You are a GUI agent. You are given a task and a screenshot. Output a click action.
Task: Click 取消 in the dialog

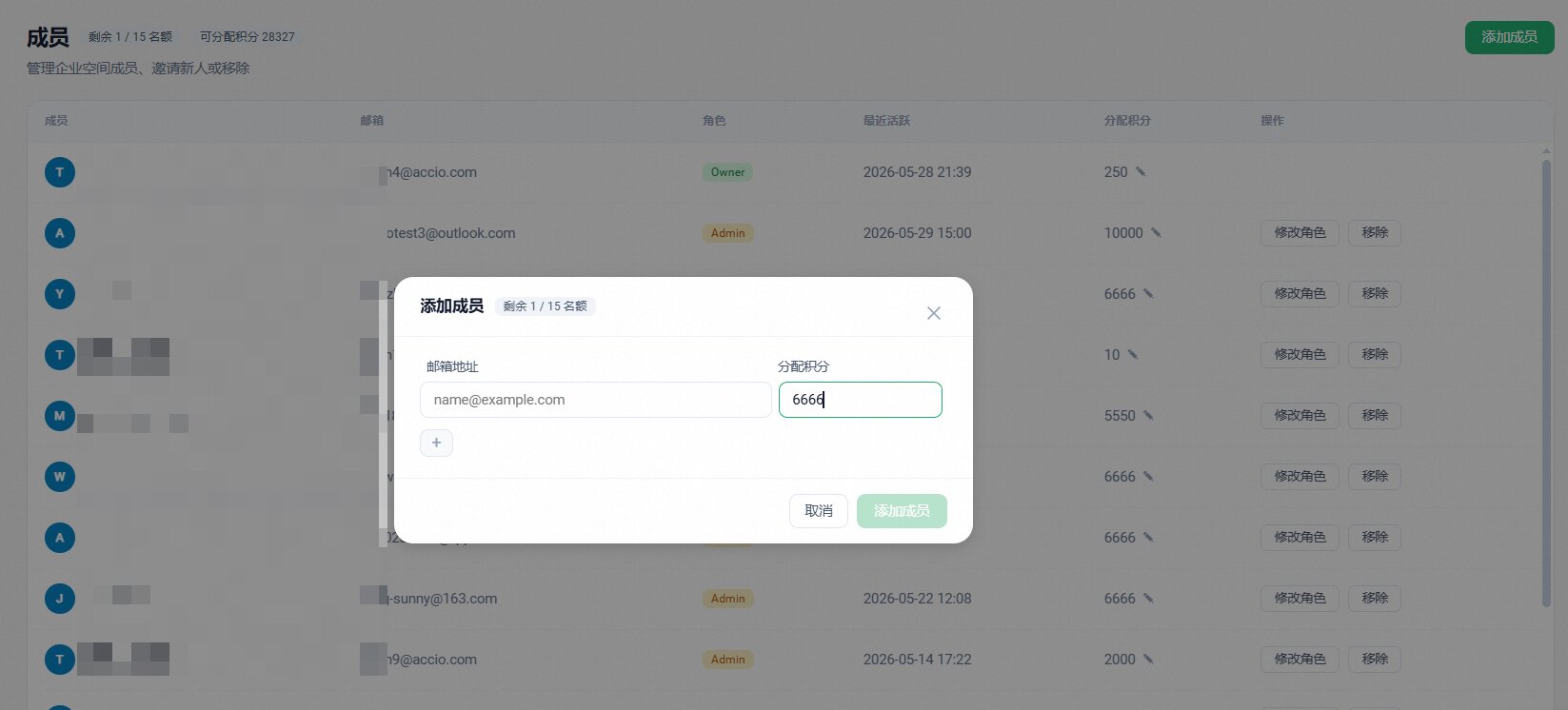pyautogui.click(x=819, y=511)
